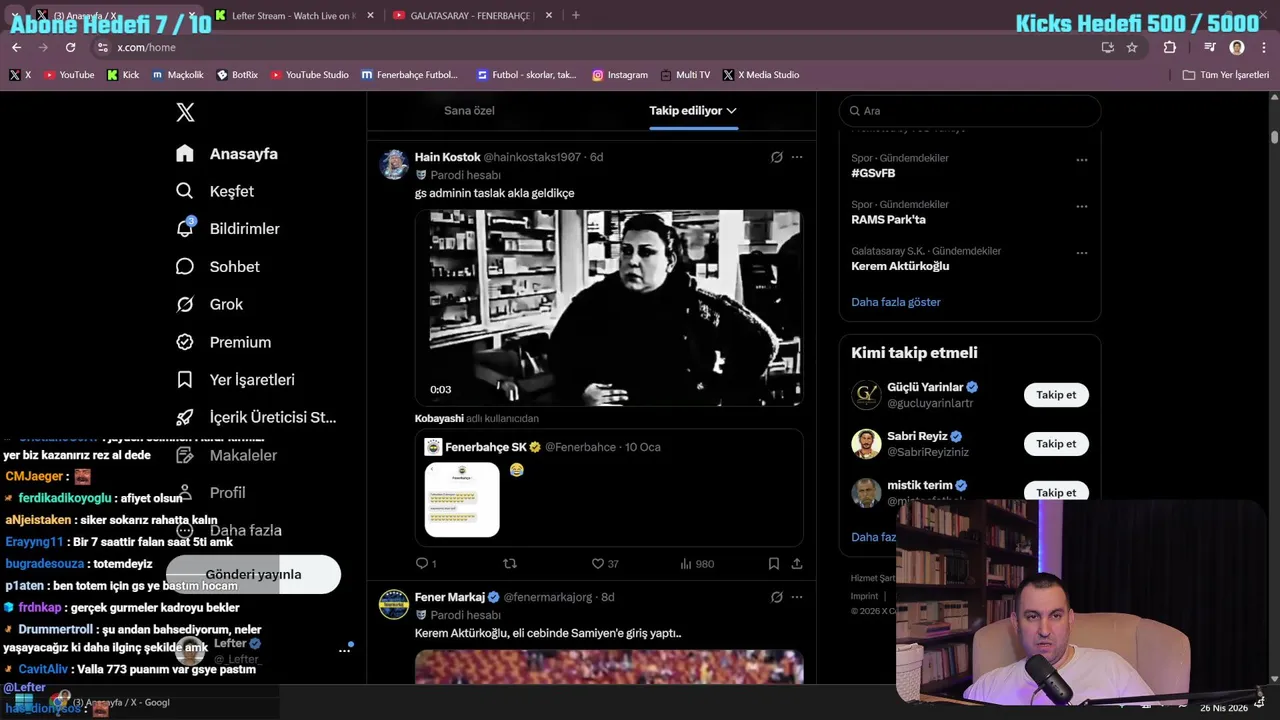Follow Güçlü Yarinlar account
Screen dimensions: 1280x720
(x=1056, y=395)
